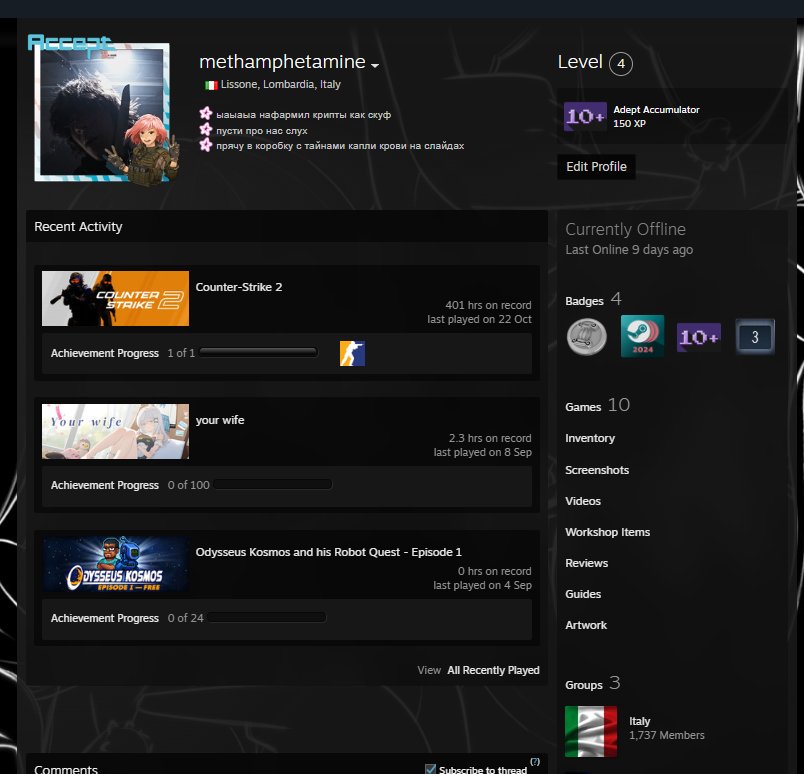804x774 pixels.
Task: Open the your wife game thumbnail
Action: 113,431
